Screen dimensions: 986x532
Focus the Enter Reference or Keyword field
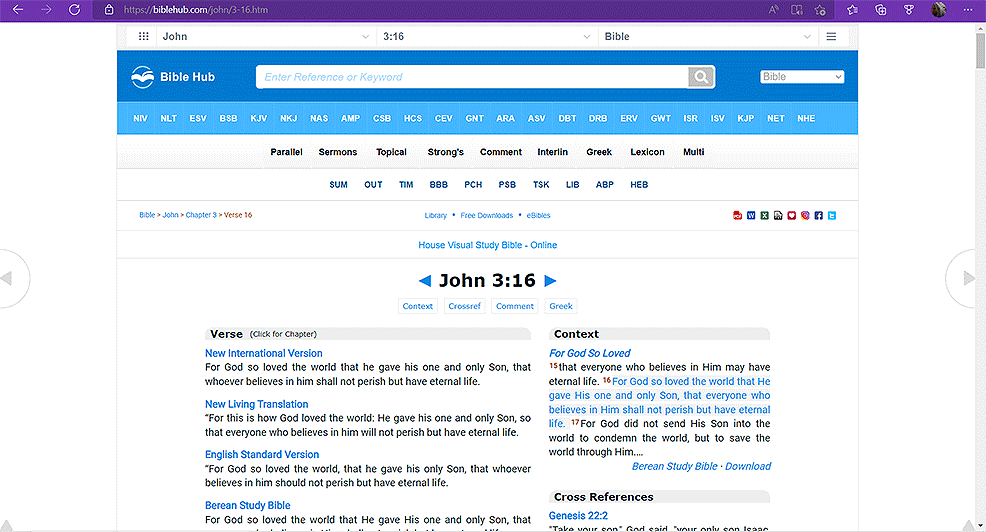pyautogui.click(x=472, y=77)
